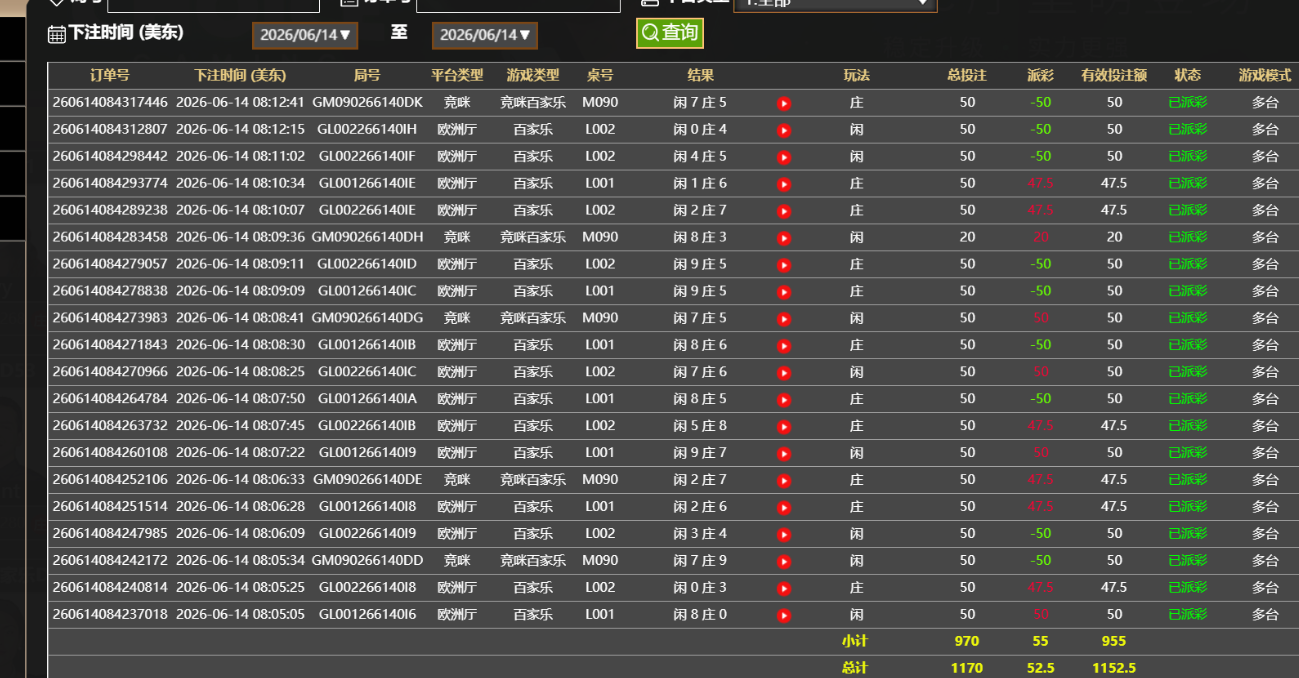
Task: Click the 局号 column header
Action: click(x=367, y=76)
